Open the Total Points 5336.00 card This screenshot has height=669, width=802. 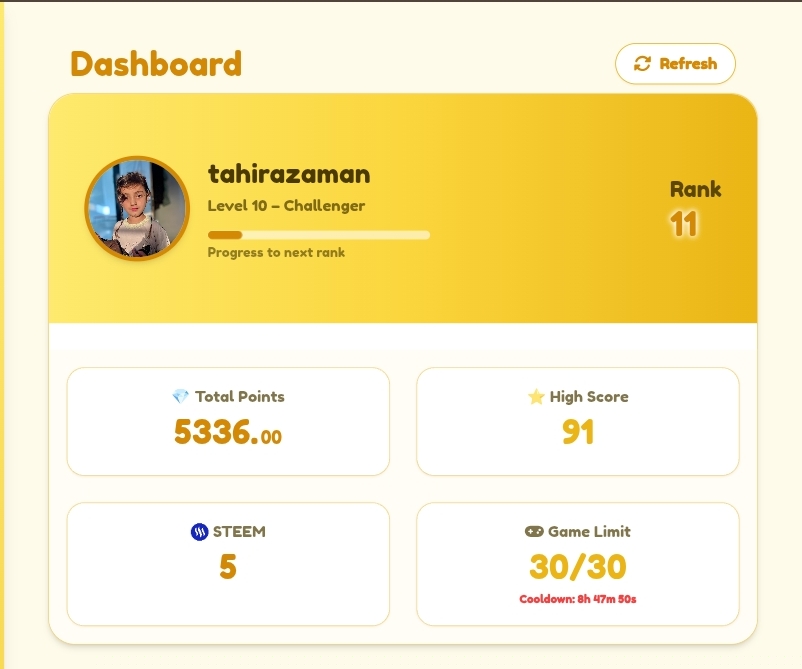(228, 421)
